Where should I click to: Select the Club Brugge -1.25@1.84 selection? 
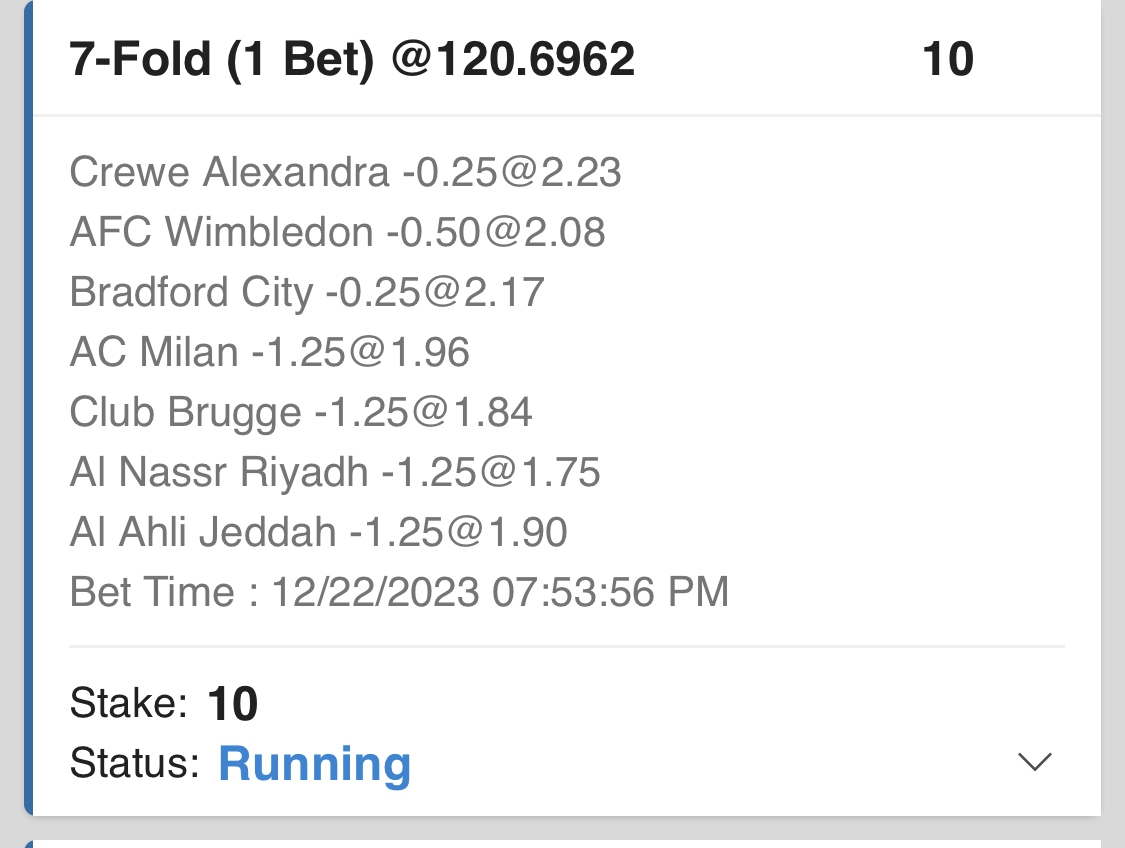point(301,412)
